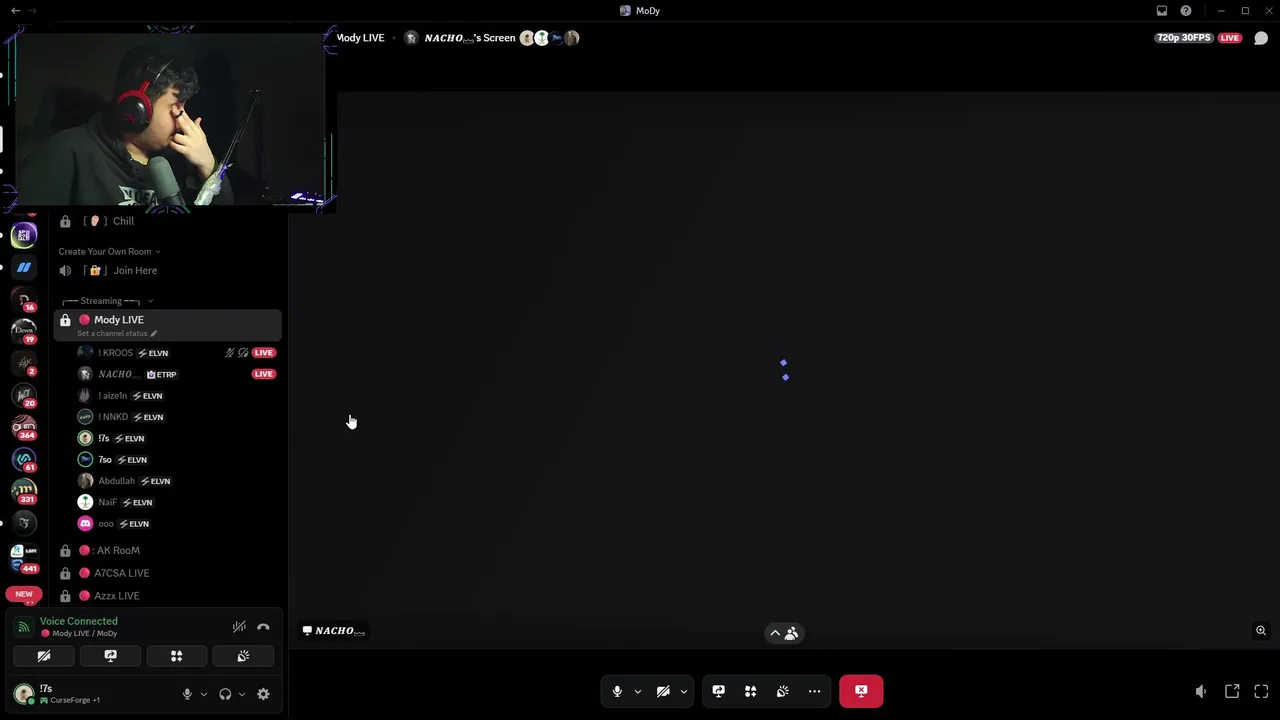This screenshot has height=720, width=1280.
Task: Open Activities launcher in the voice panel
Action: coord(176,656)
